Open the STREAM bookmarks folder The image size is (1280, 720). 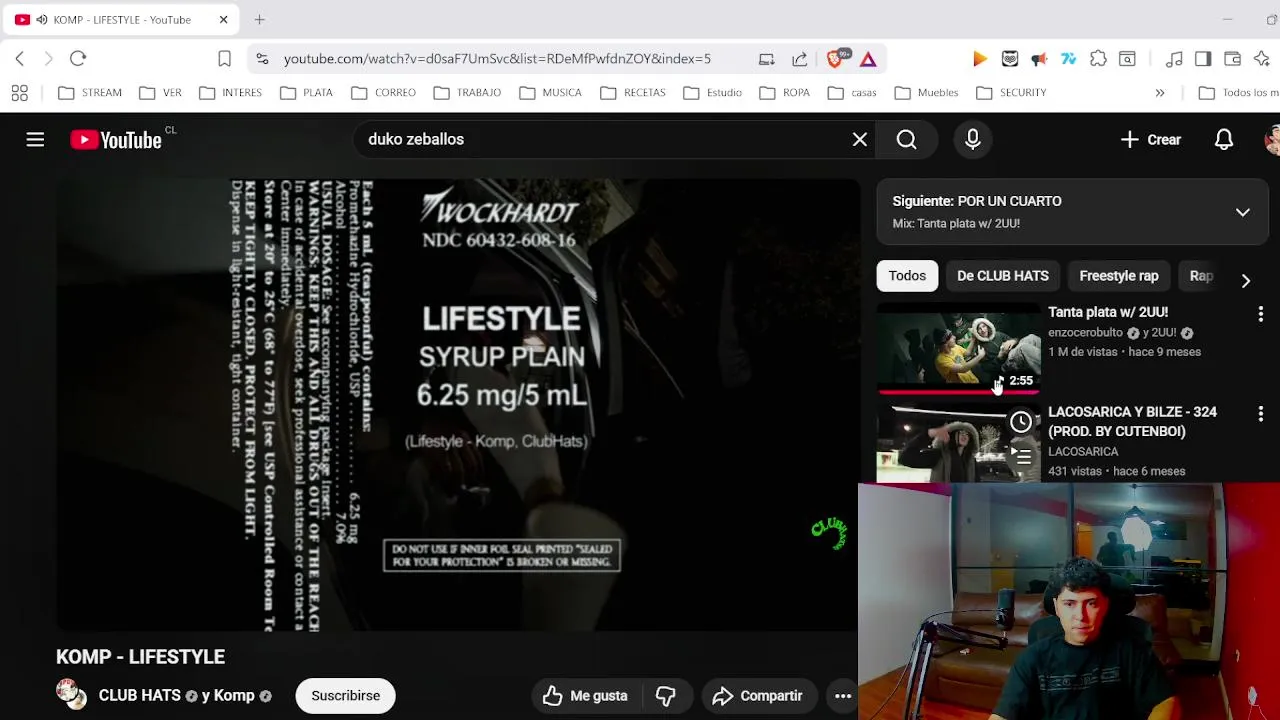point(90,93)
